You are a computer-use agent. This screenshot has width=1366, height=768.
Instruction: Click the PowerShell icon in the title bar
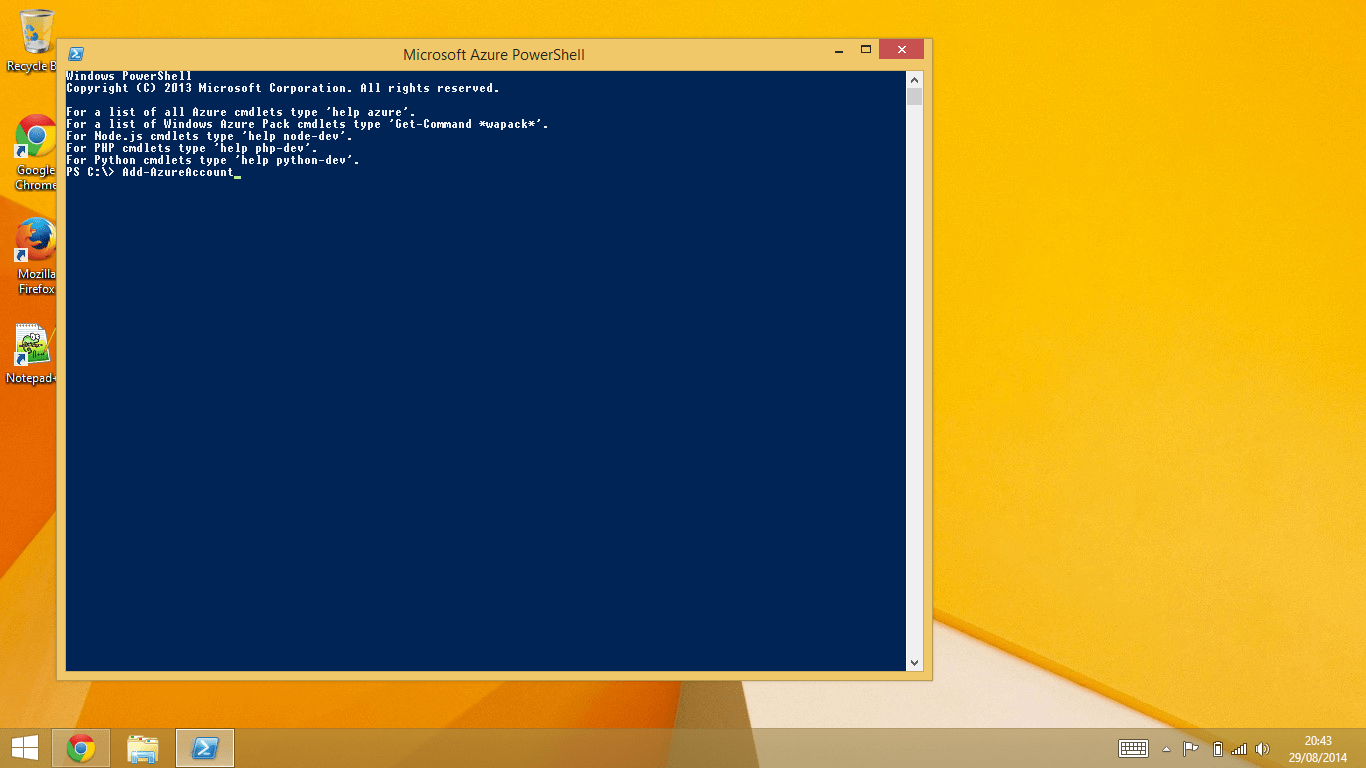75,54
